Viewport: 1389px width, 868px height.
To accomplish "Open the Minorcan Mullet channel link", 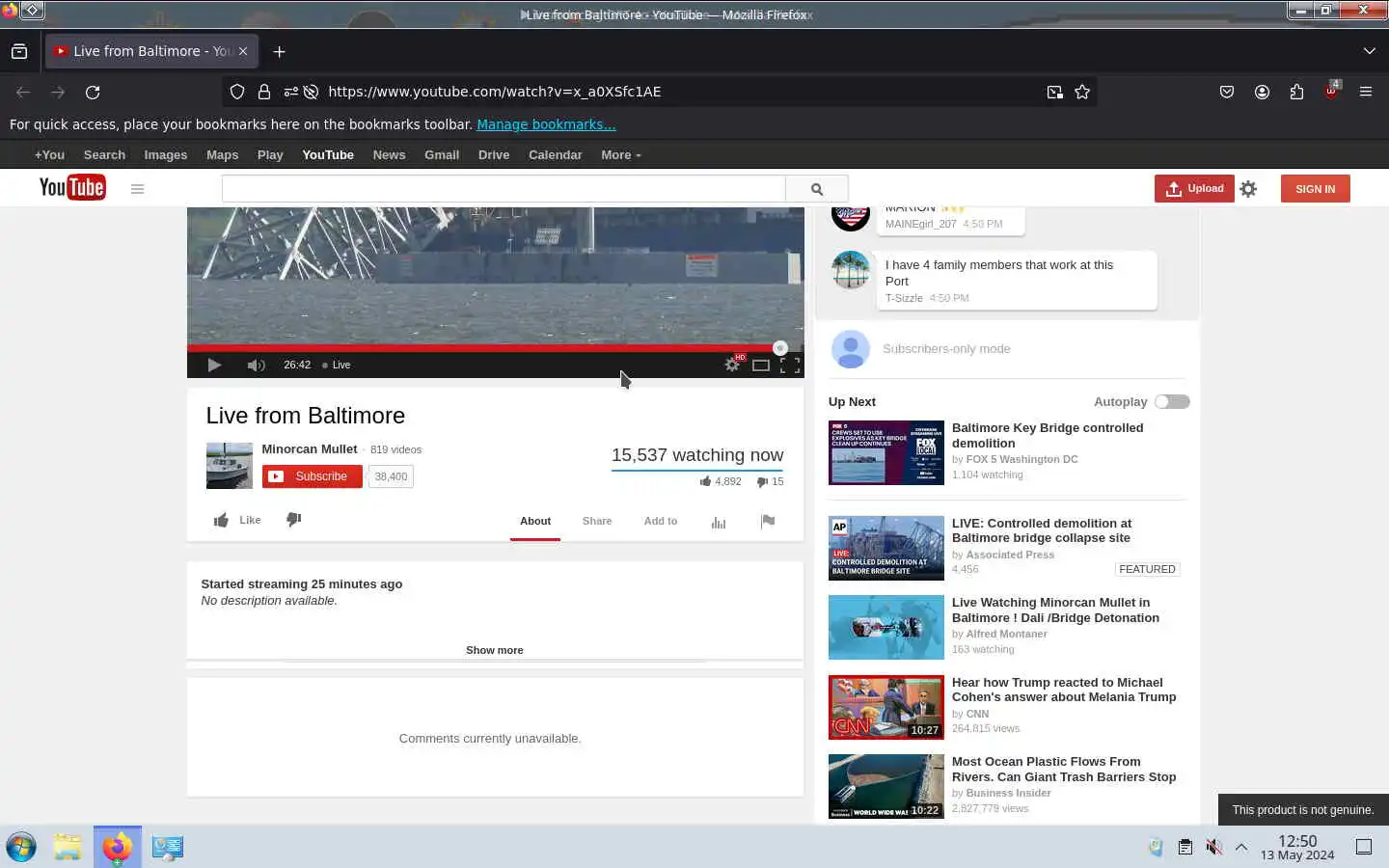I will click(x=310, y=449).
